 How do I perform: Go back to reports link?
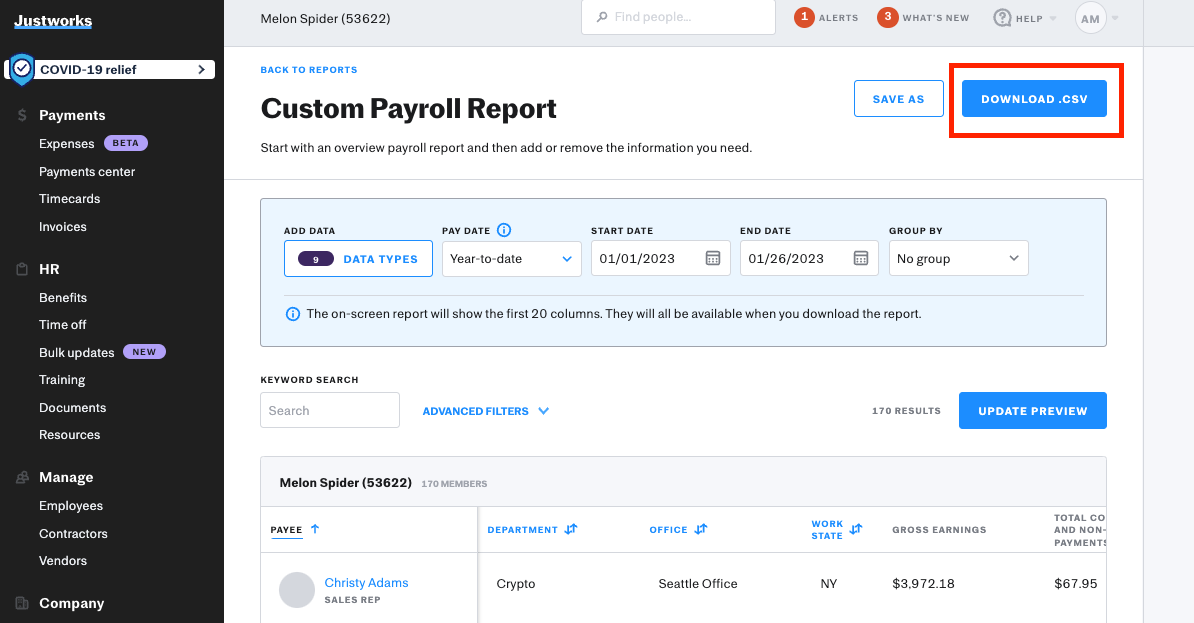coord(308,69)
